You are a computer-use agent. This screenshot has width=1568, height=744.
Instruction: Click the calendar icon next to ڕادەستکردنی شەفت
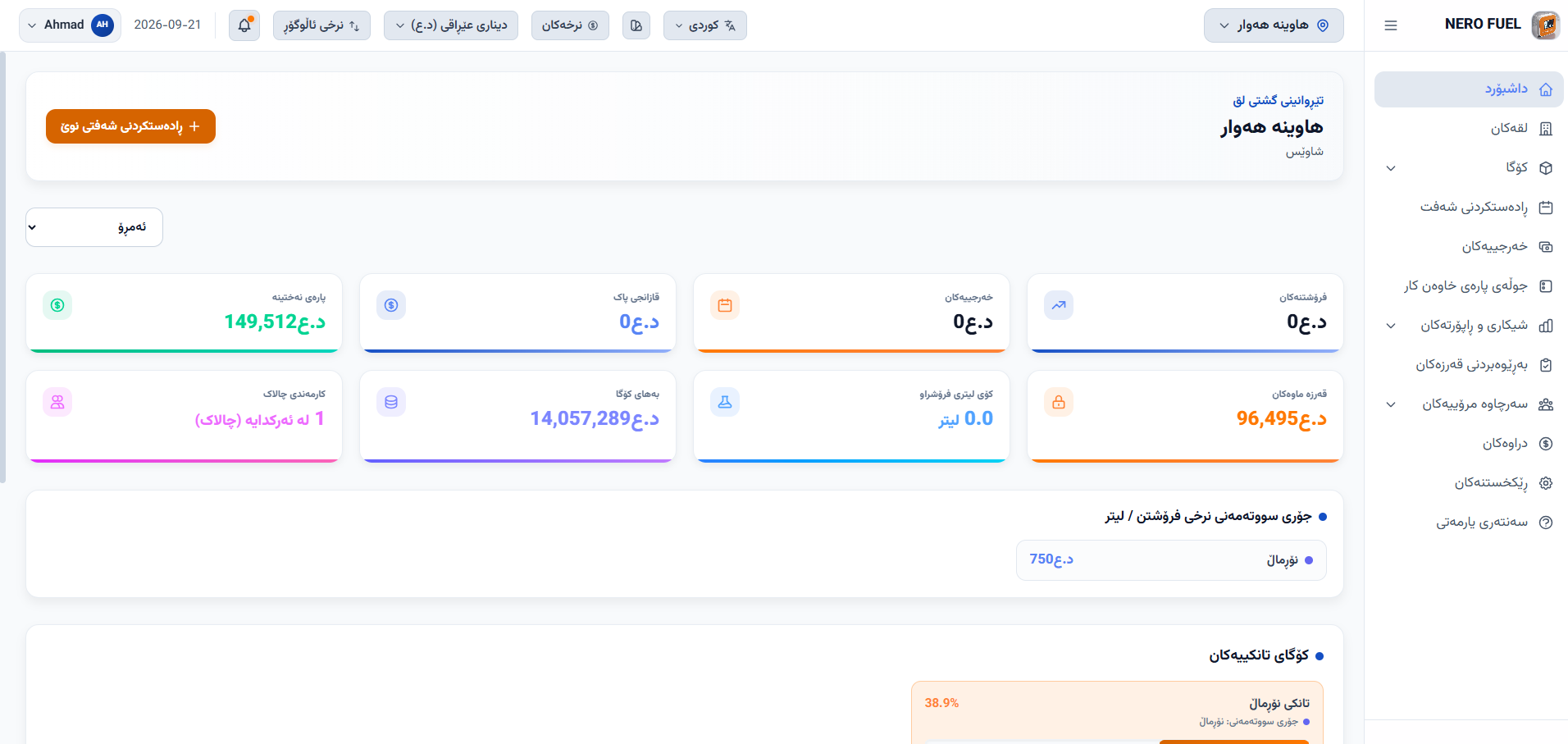1546,208
